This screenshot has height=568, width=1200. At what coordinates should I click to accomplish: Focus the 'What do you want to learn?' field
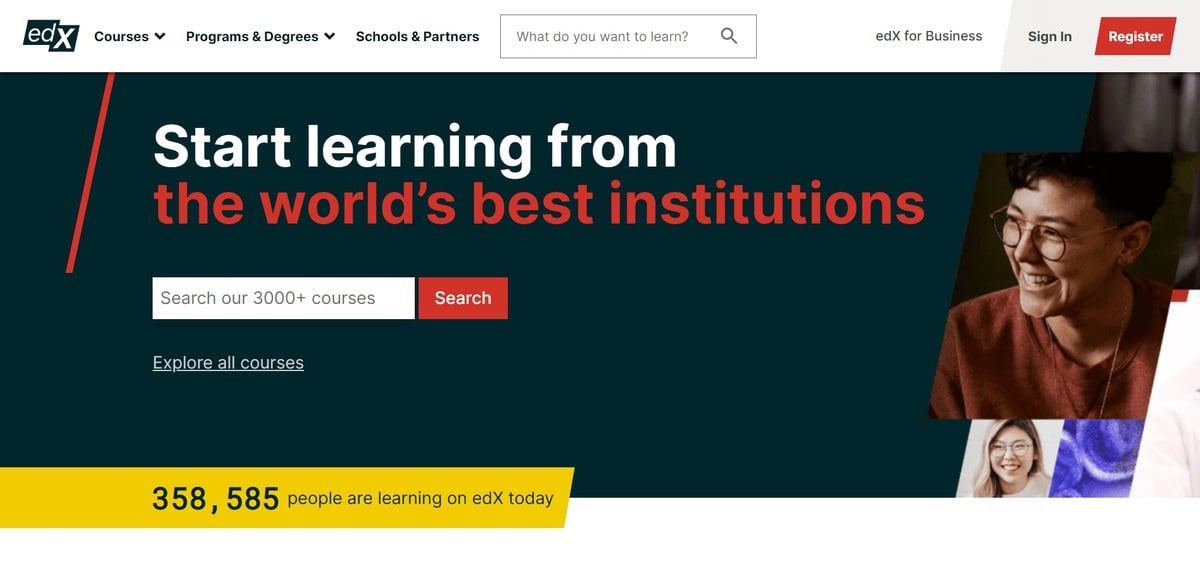click(628, 36)
